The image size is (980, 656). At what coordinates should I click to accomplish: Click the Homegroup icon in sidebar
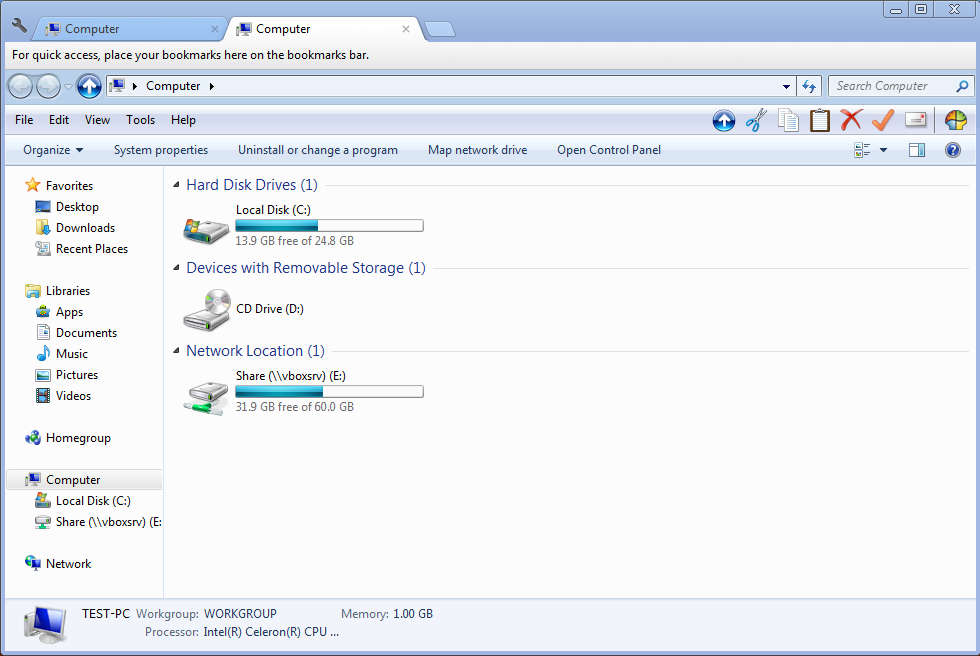[x=32, y=437]
